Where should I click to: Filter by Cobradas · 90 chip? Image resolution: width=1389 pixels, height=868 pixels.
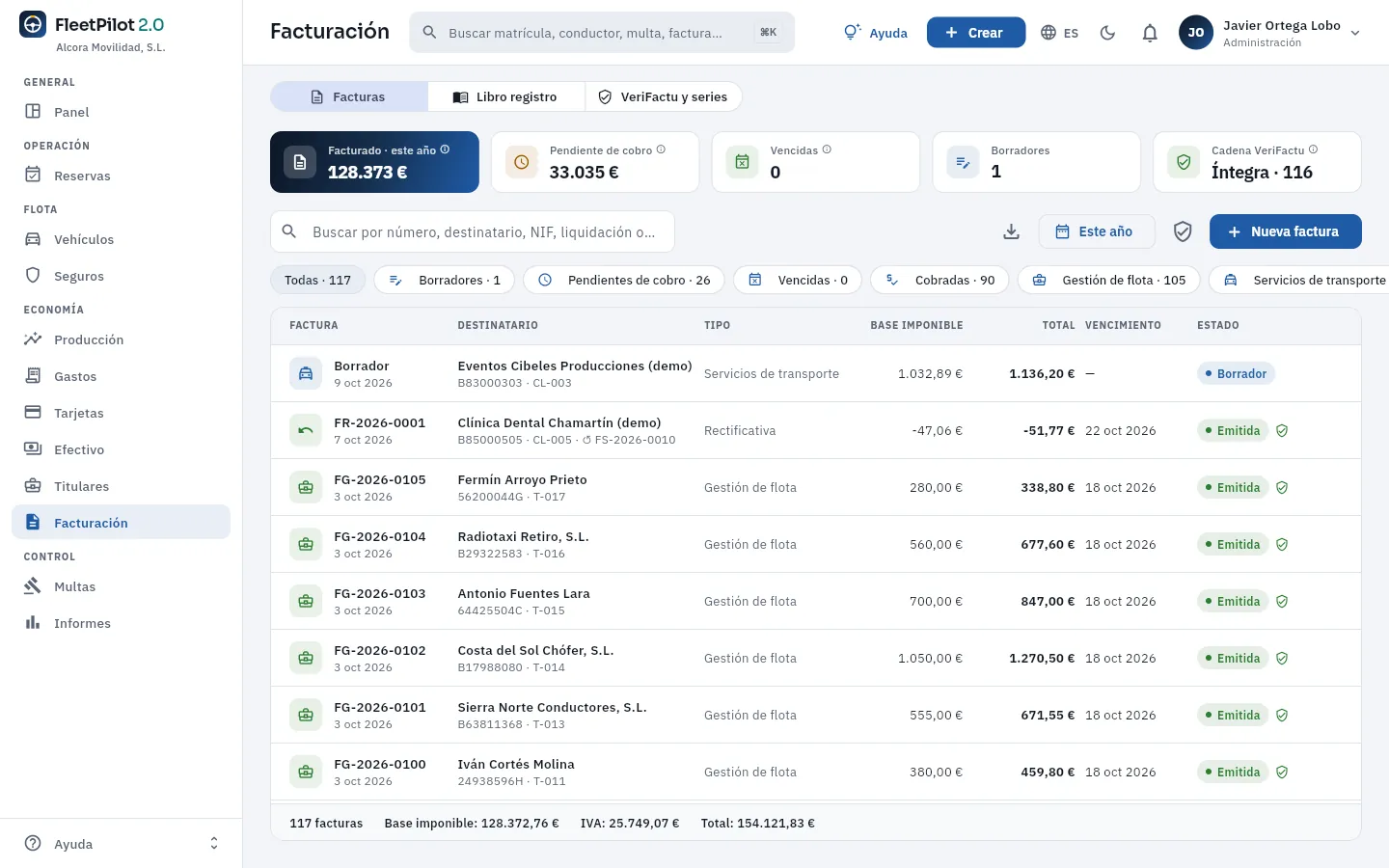(940, 280)
